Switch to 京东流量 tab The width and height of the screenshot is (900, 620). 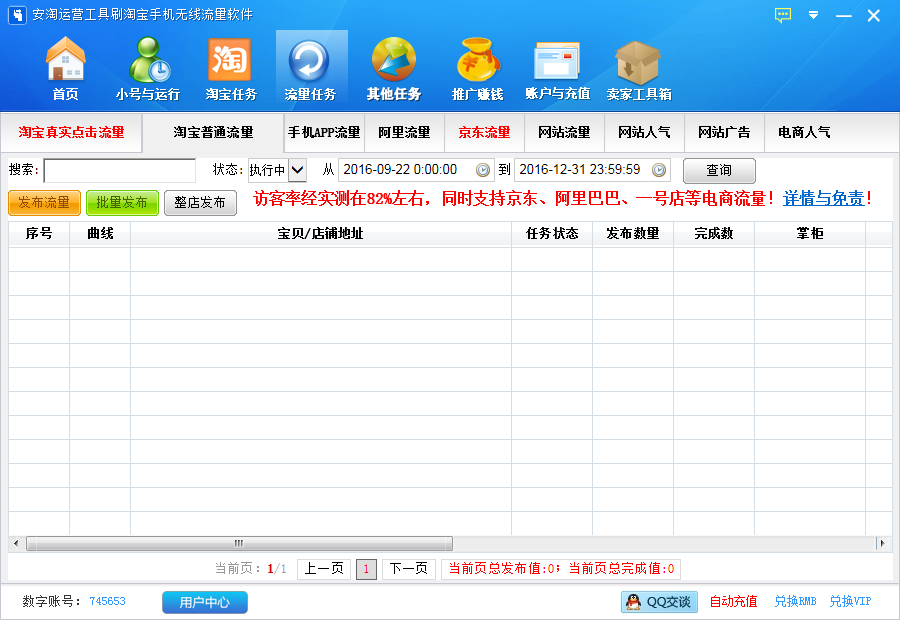(x=484, y=133)
